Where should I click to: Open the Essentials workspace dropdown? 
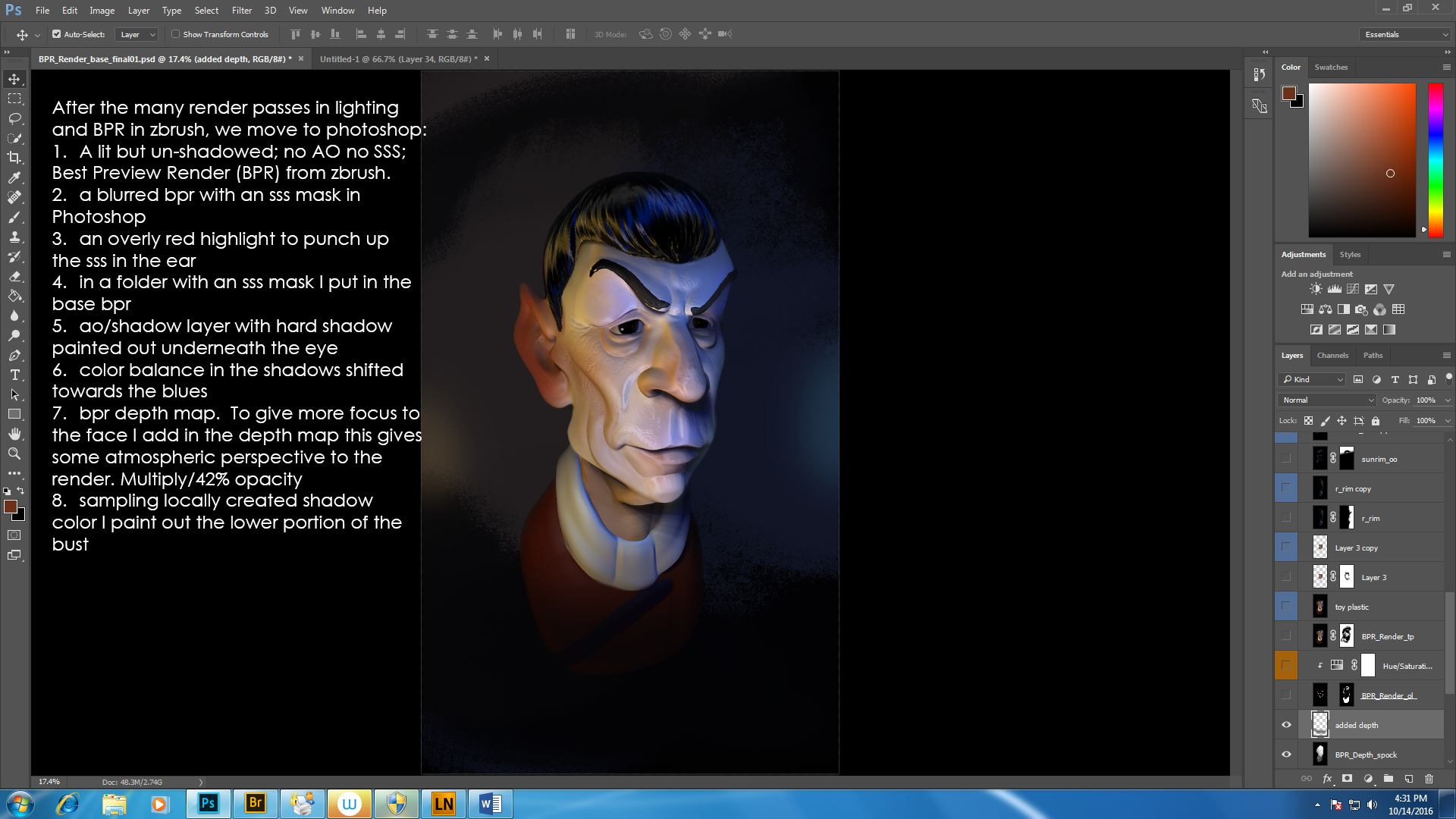click(x=1405, y=34)
